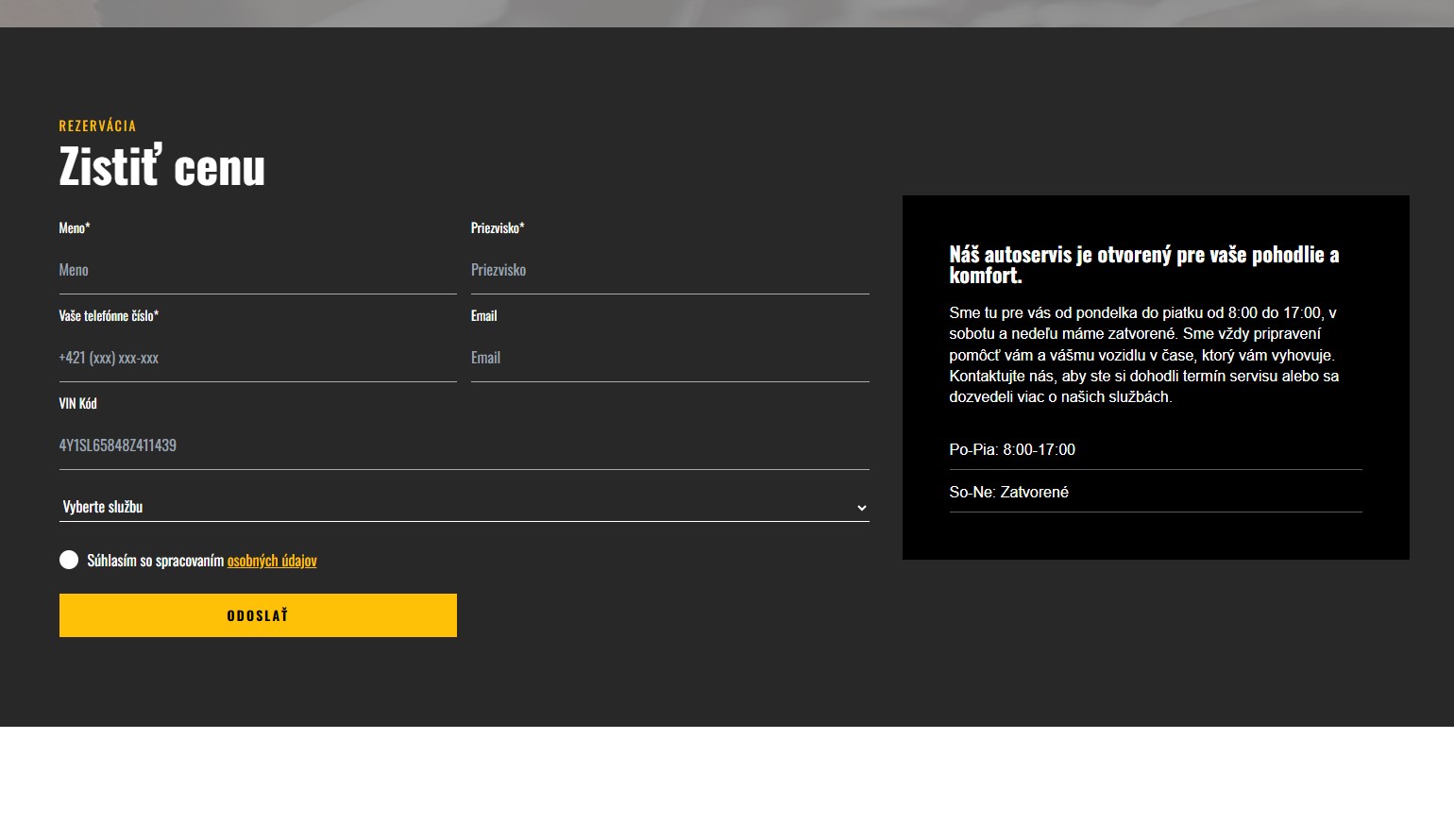This screenshot has width=1454, height=840.
Task: Click the Vaše telefónne číslo* label
Action: click(109, 315)
